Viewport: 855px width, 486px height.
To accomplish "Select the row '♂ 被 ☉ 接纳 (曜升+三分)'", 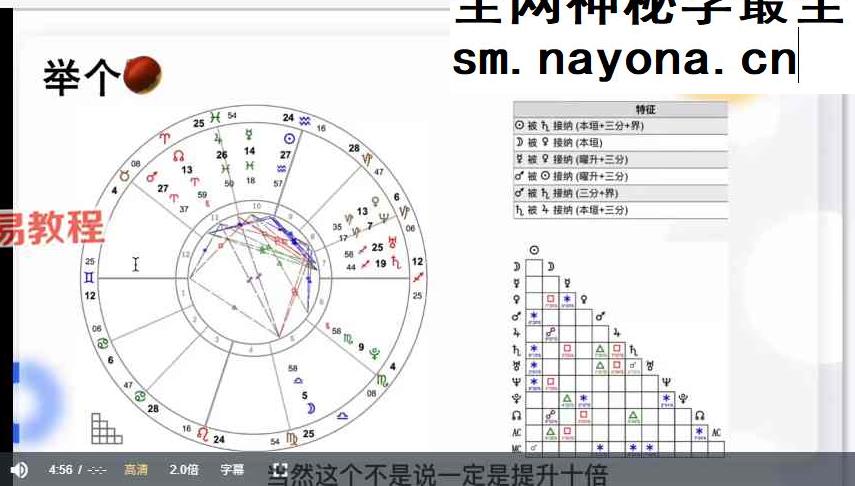I will [x=621, y=176].
